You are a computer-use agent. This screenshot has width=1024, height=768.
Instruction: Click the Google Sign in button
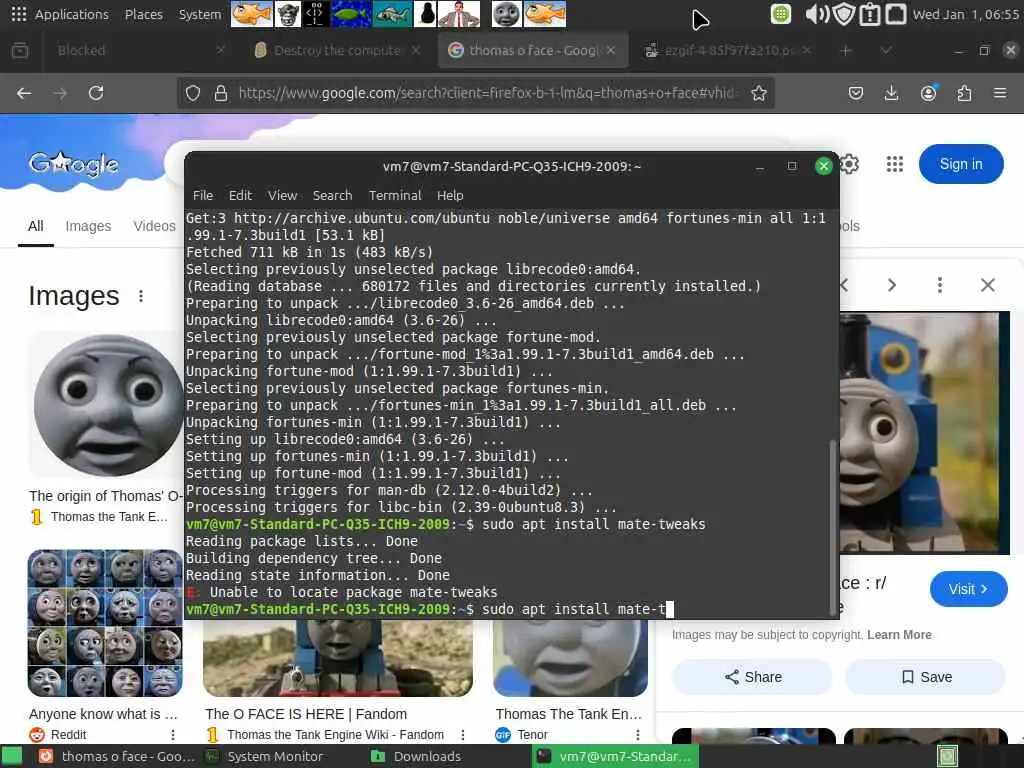point(961,164)
